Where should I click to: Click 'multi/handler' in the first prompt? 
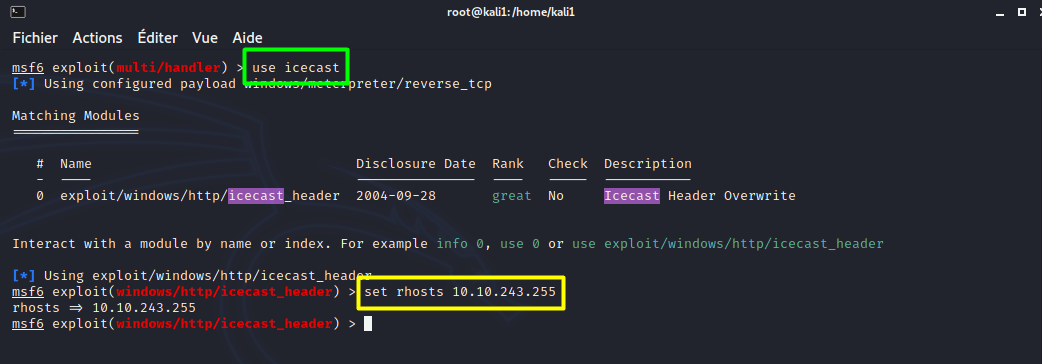[168, 67]
